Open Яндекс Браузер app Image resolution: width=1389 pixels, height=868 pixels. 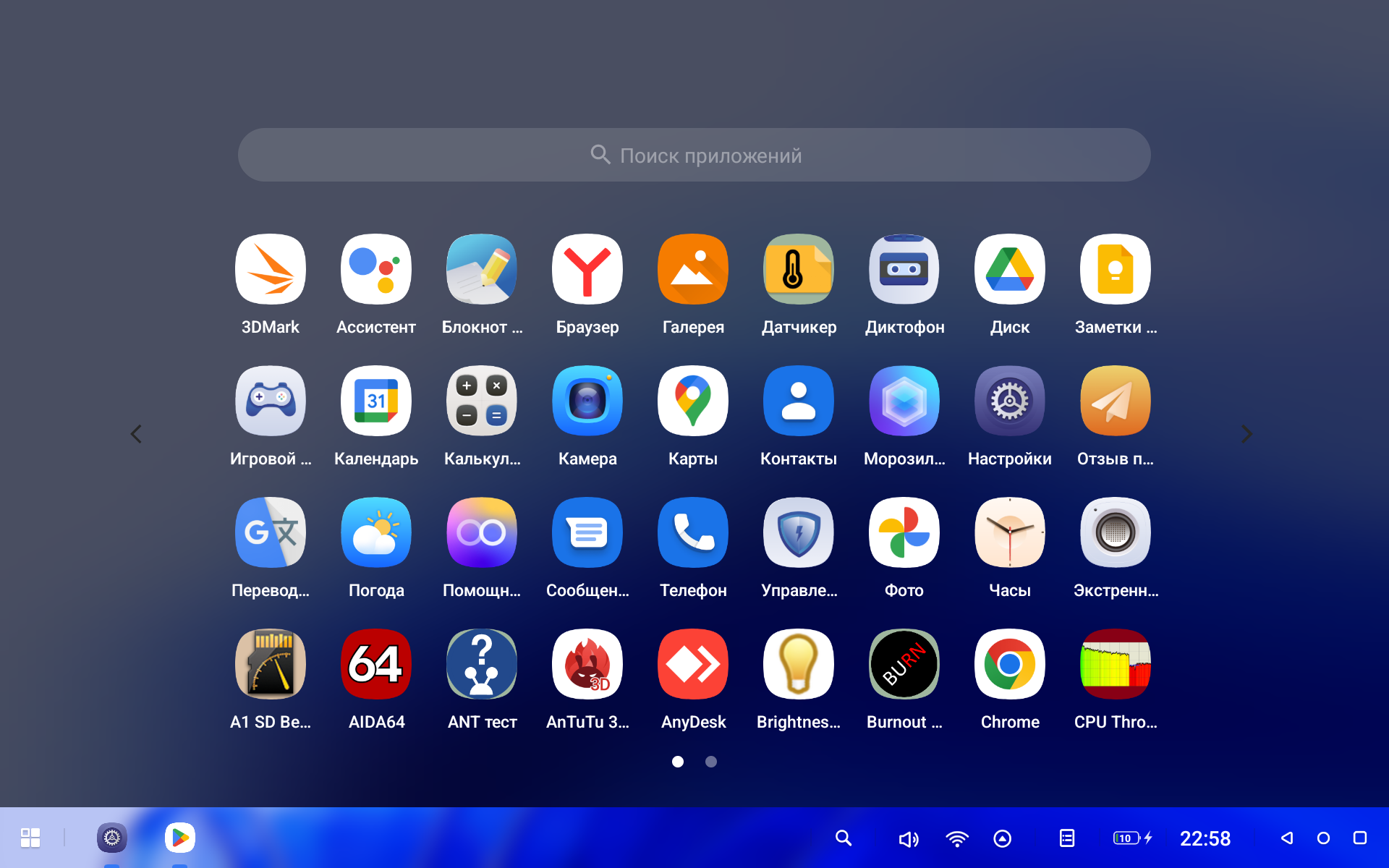point(587,270)
